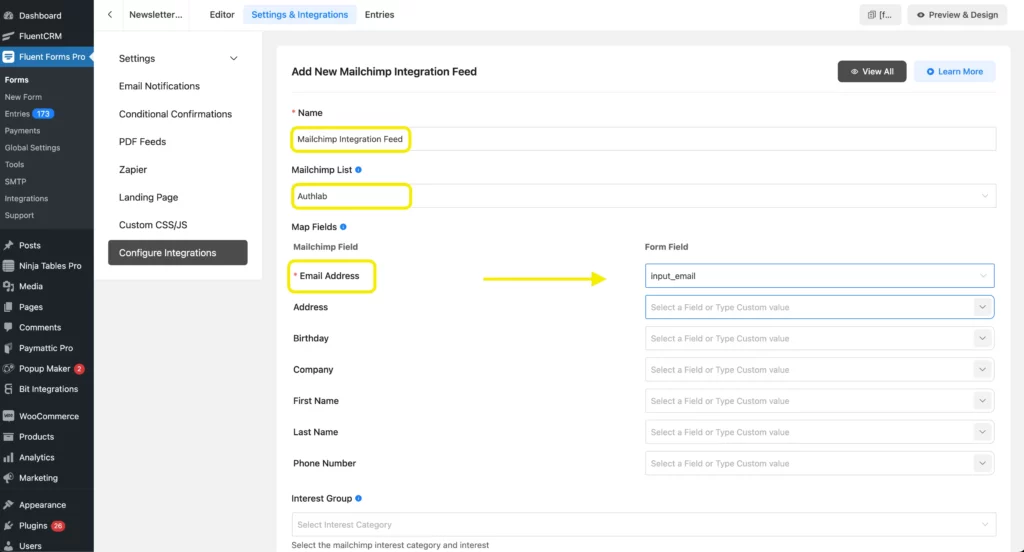Click the info icon next to Mailchimp List
Image resolution: width=1024 pixels, height=552 pixels.
pos(358,170)
